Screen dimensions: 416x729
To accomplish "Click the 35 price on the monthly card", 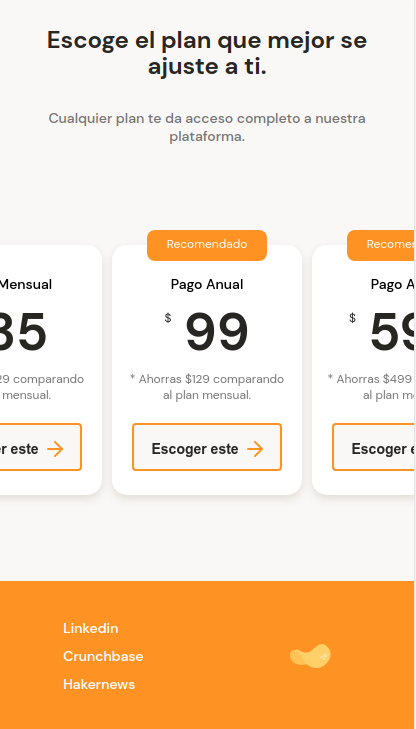I will point(22,332).
